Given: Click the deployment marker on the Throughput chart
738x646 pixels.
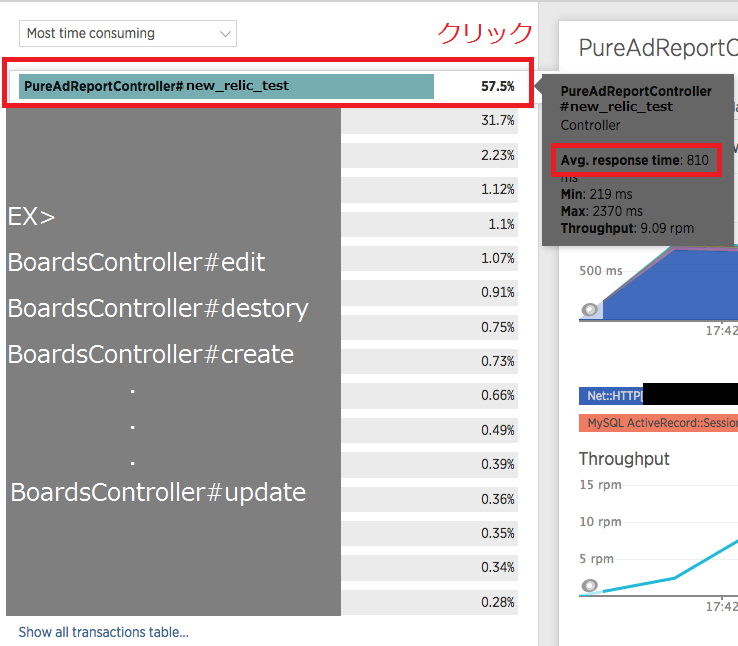Looking at the screenshot, I should [x=590, y=586].
